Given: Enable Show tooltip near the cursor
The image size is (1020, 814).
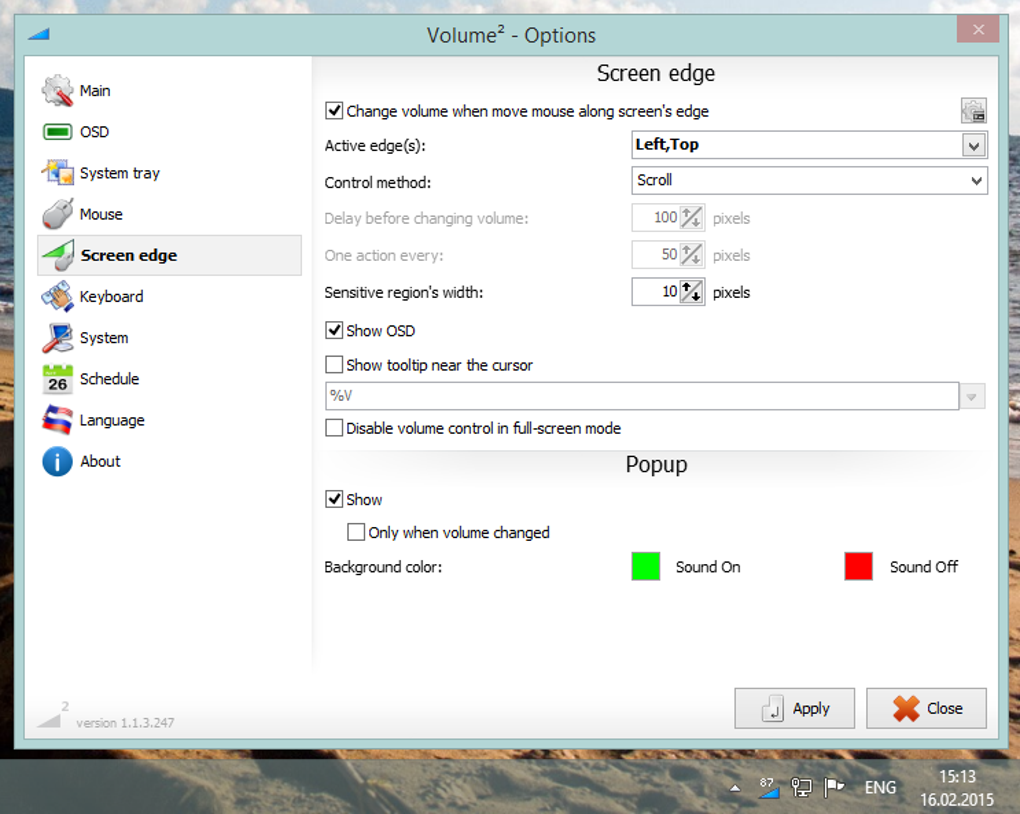Looking at the screenshot, I should point(334,364).
